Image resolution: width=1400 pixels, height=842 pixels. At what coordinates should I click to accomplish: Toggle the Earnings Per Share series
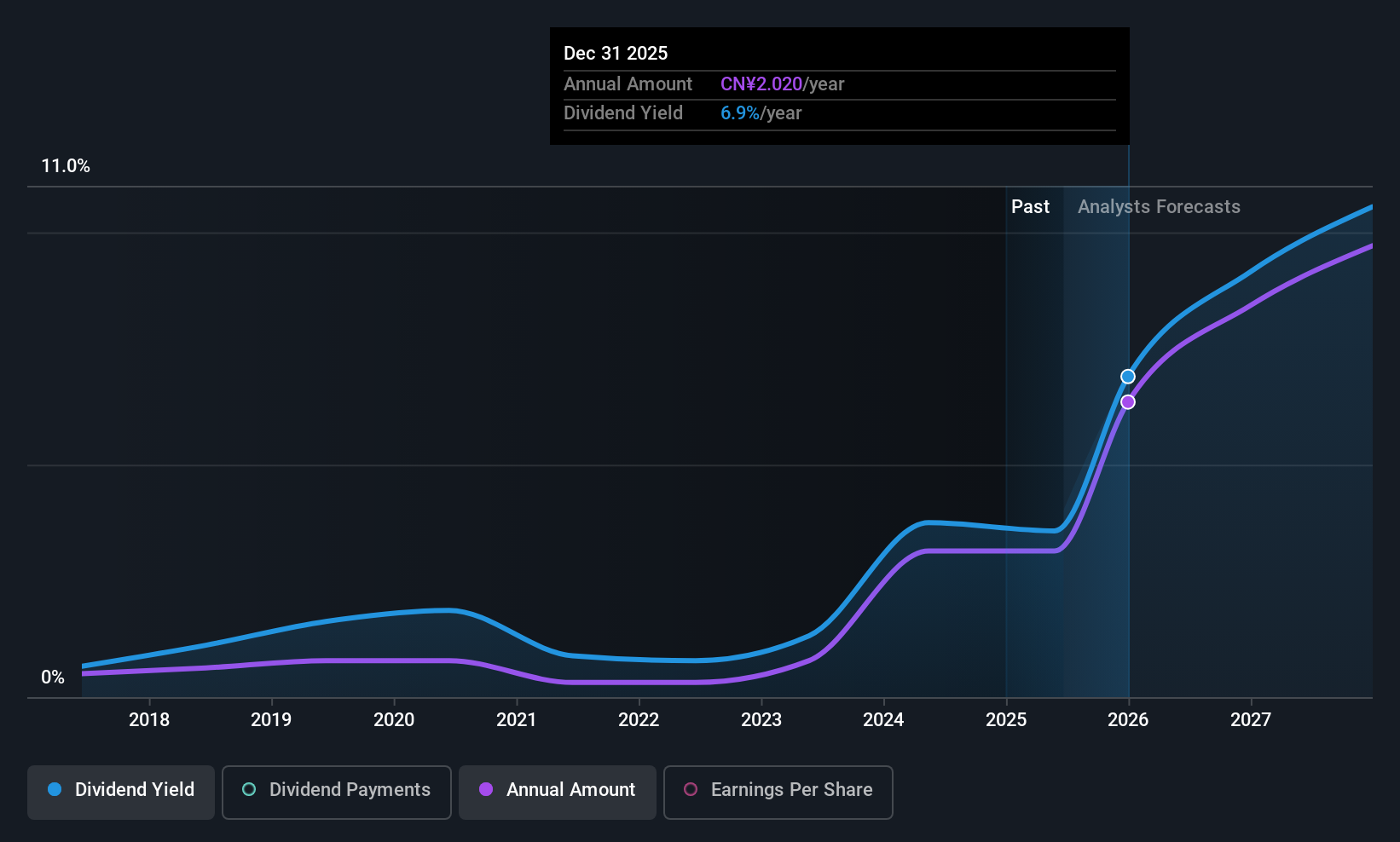click(x=778, y=793)
